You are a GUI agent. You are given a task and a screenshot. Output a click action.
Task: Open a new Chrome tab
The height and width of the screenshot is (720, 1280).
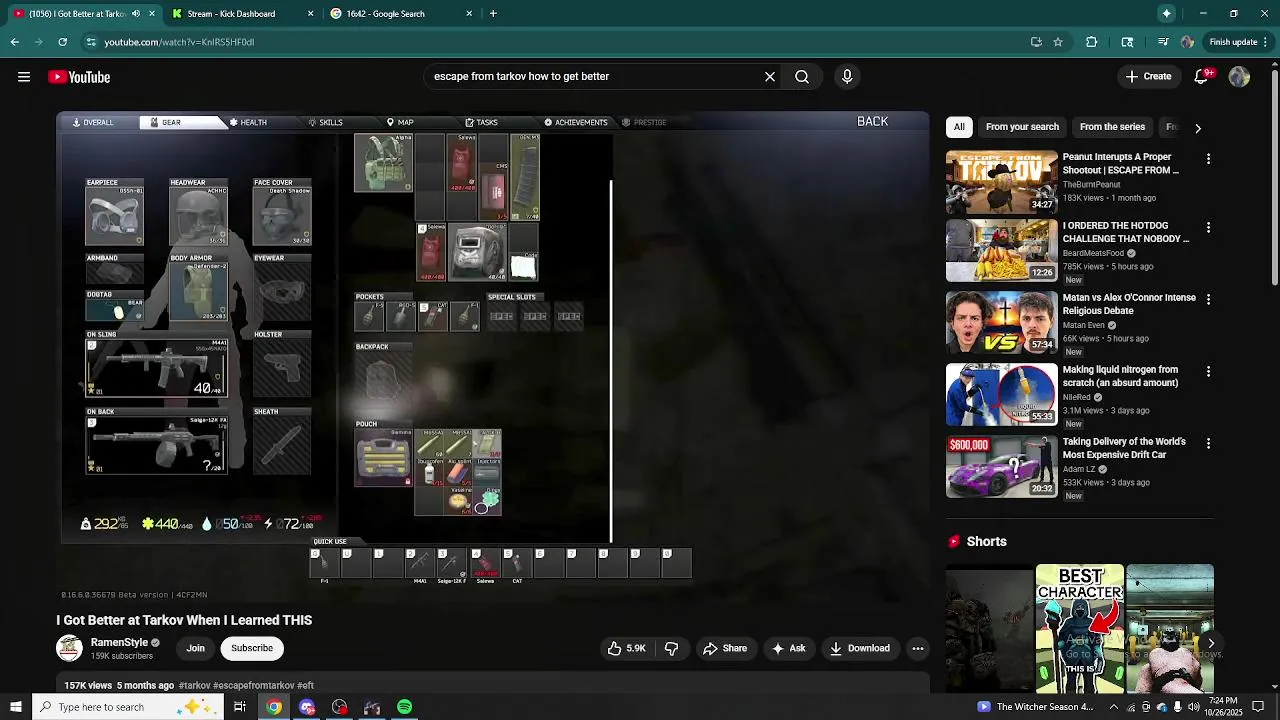[x=493, y=13]
